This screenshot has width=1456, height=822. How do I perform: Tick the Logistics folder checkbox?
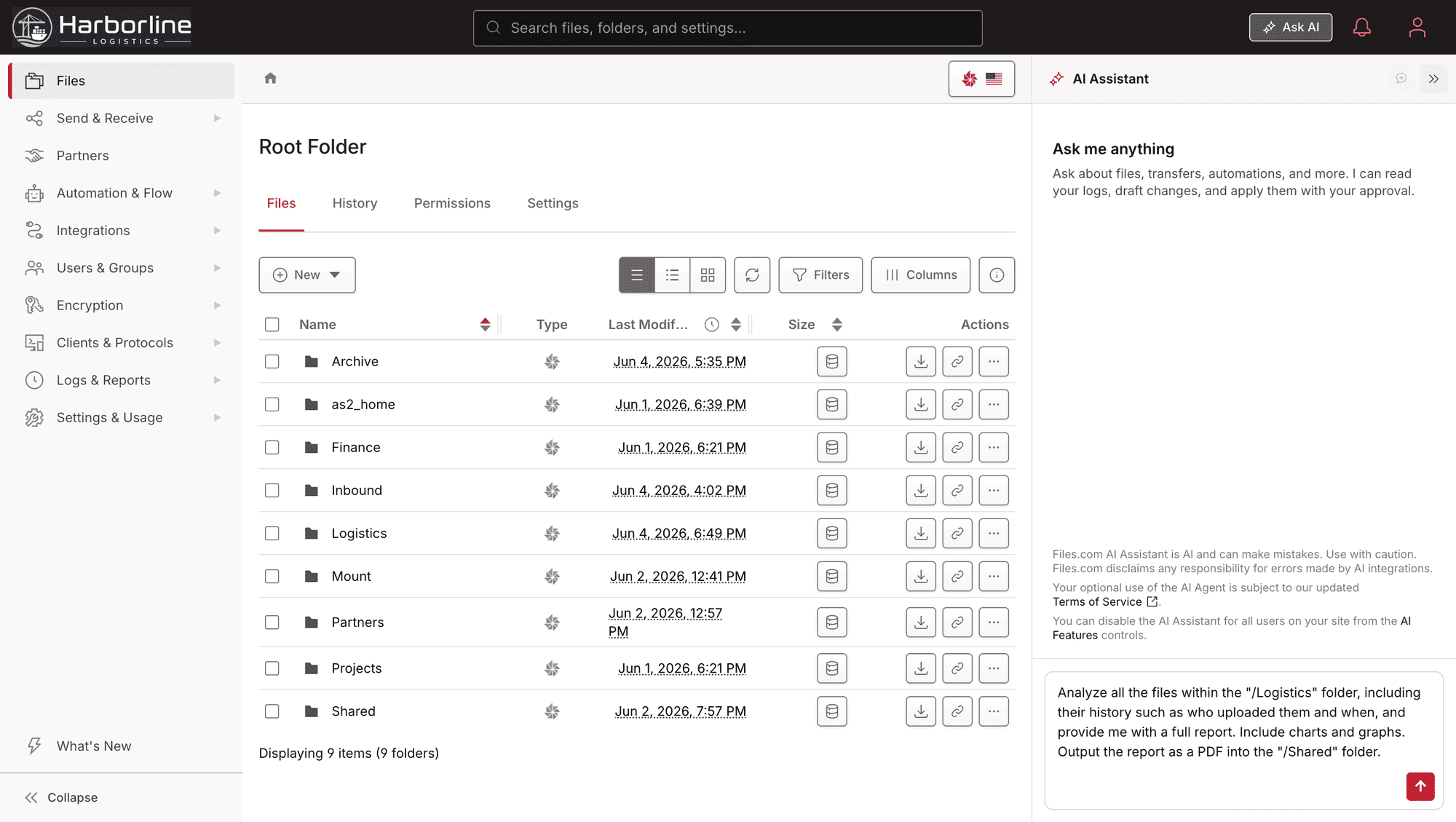click(x=272, y=534)
